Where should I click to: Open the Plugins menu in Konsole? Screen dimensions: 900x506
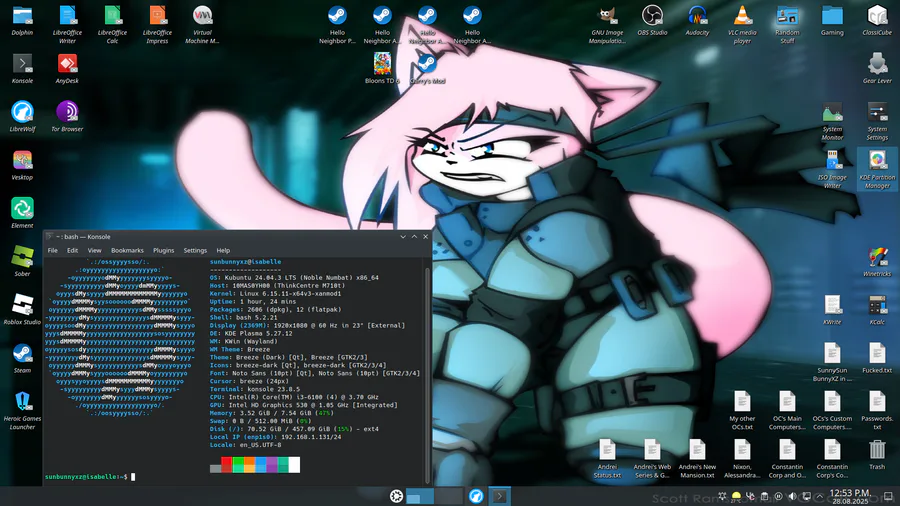(163, 250)
